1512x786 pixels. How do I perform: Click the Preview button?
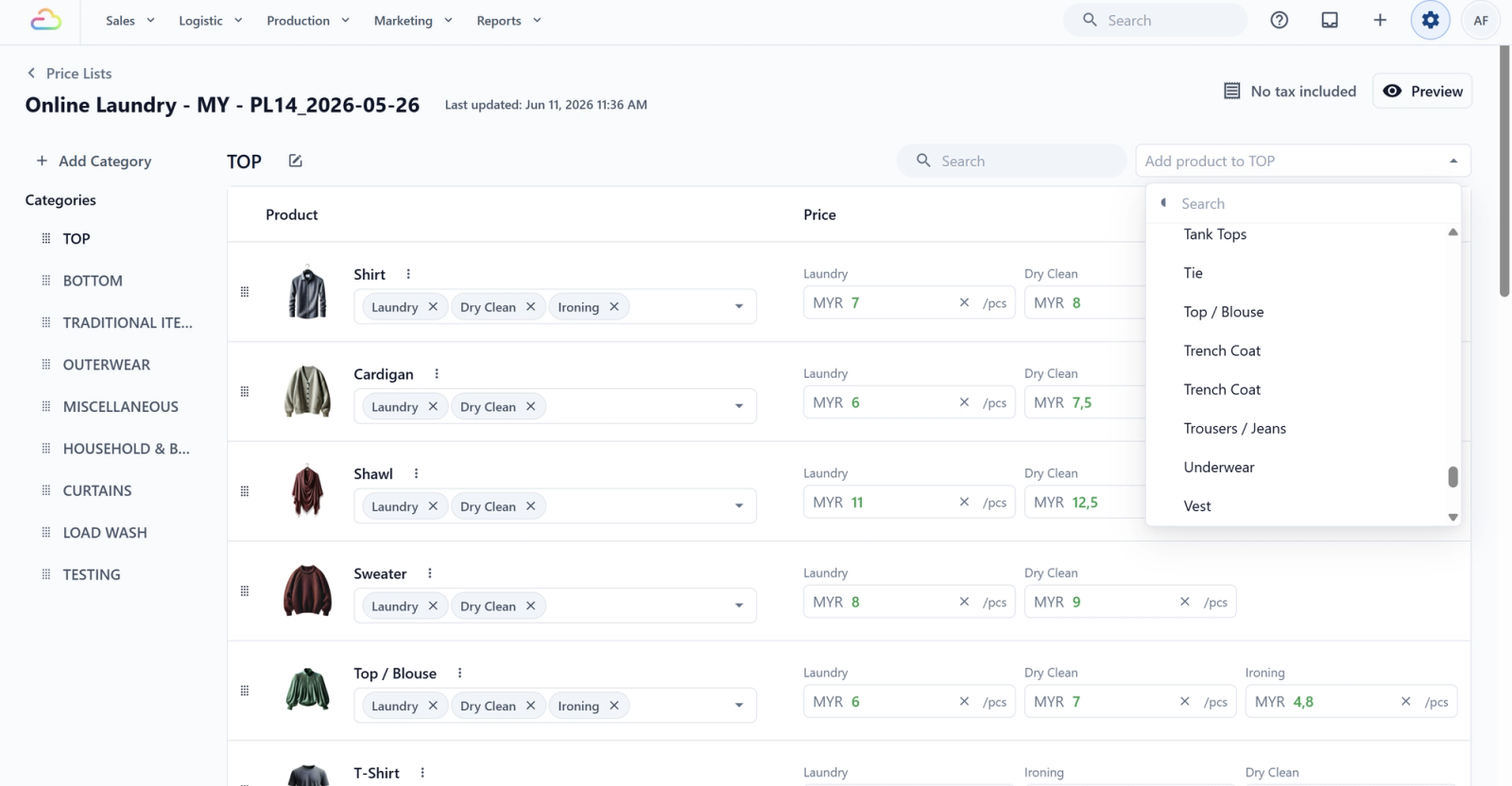(x=1422, y=91)
